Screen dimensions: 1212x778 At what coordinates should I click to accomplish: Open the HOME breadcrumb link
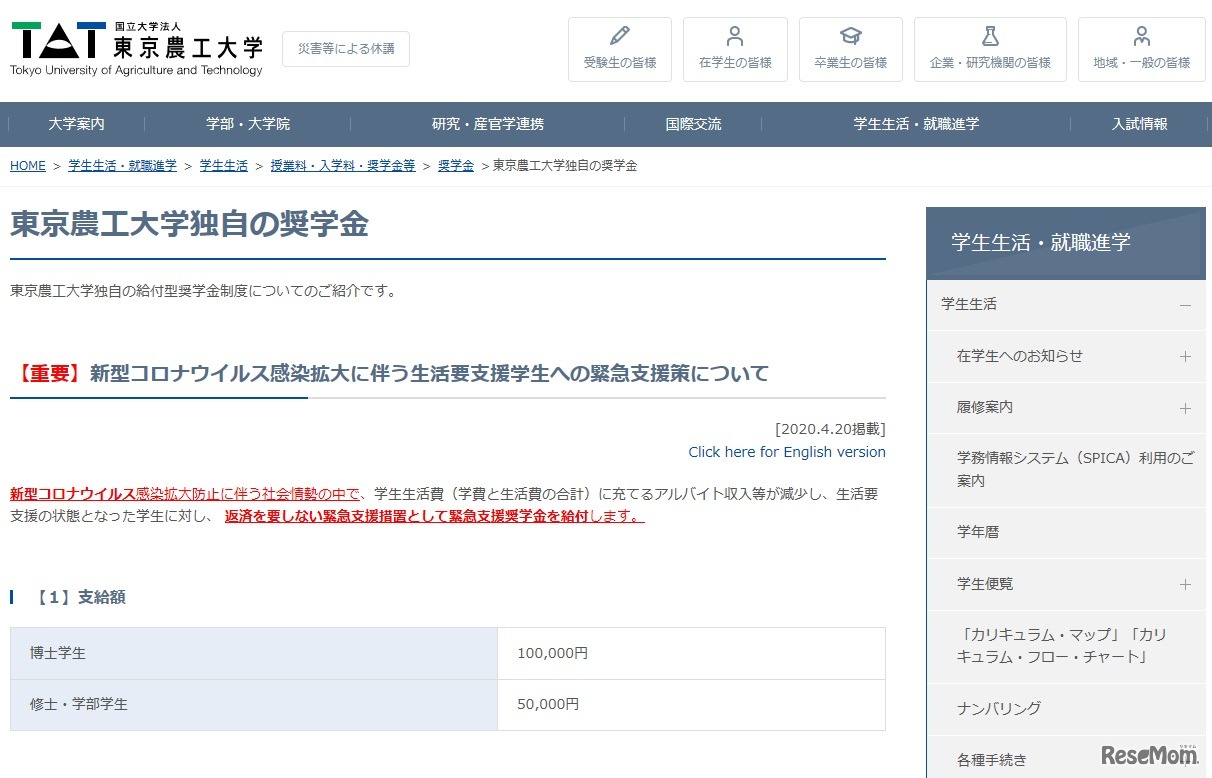click(x=27, y=165)
